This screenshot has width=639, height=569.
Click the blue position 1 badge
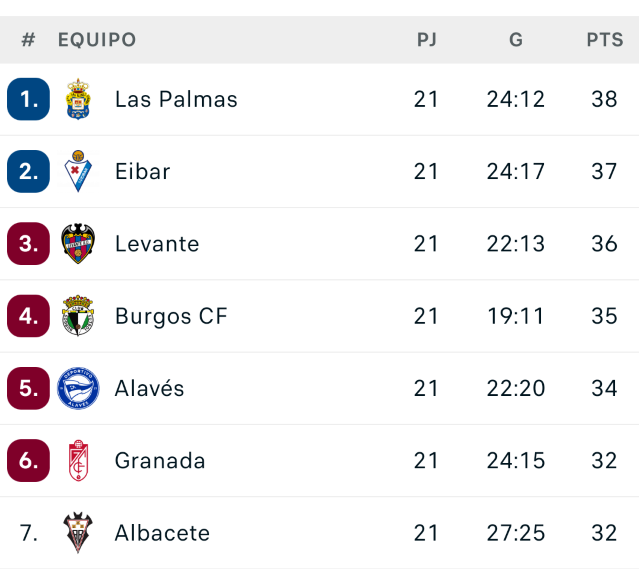pos(28,99)
